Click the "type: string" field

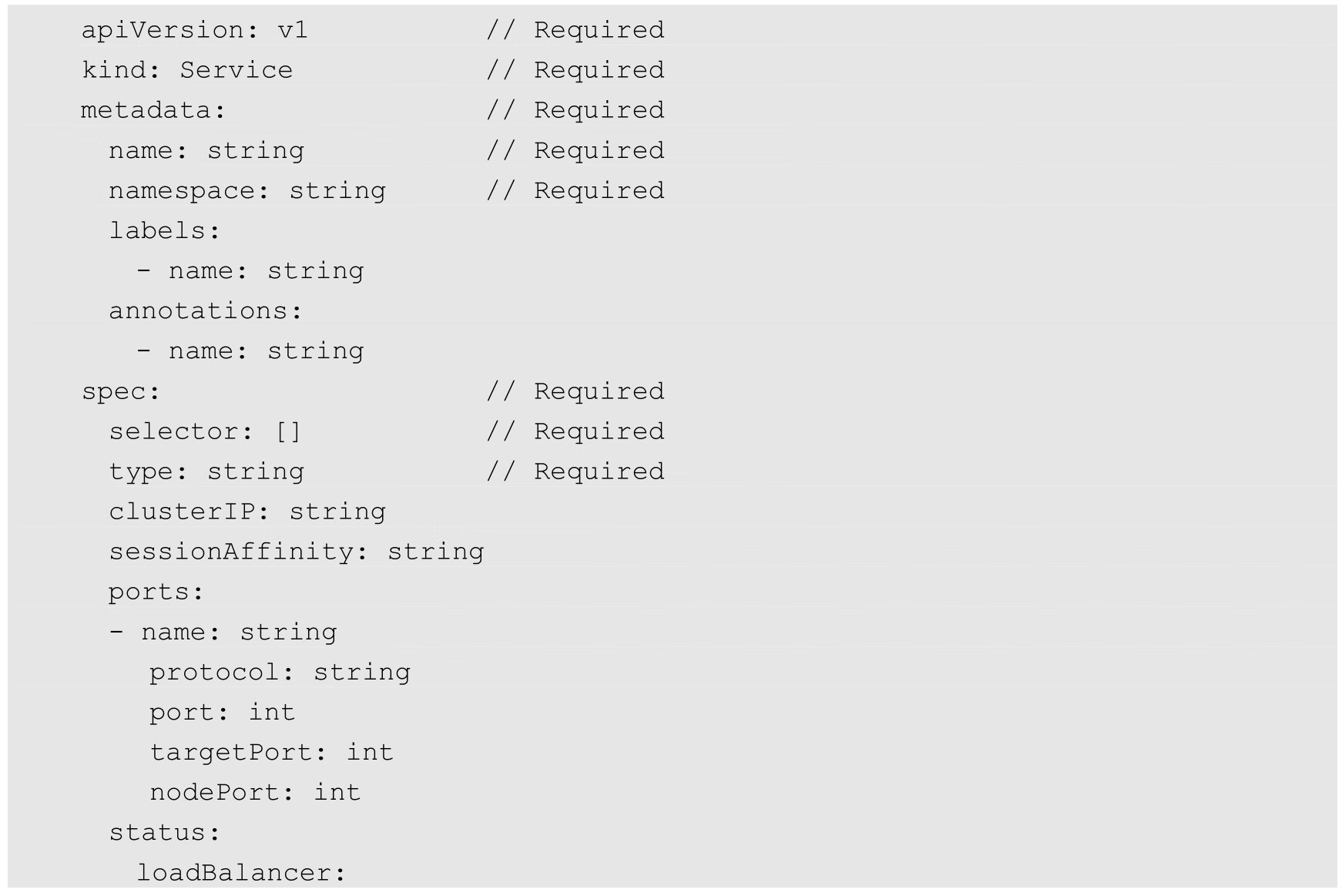206,471
